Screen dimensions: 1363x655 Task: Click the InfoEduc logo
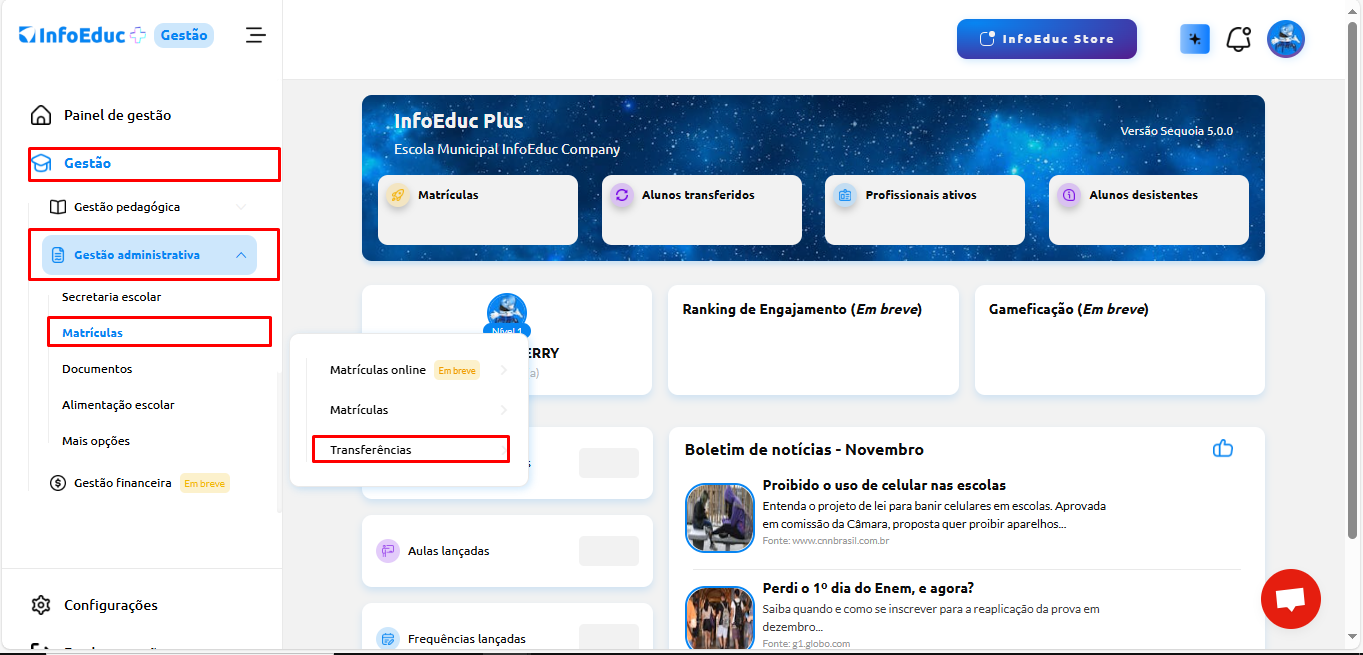click(x=83, y=35)
